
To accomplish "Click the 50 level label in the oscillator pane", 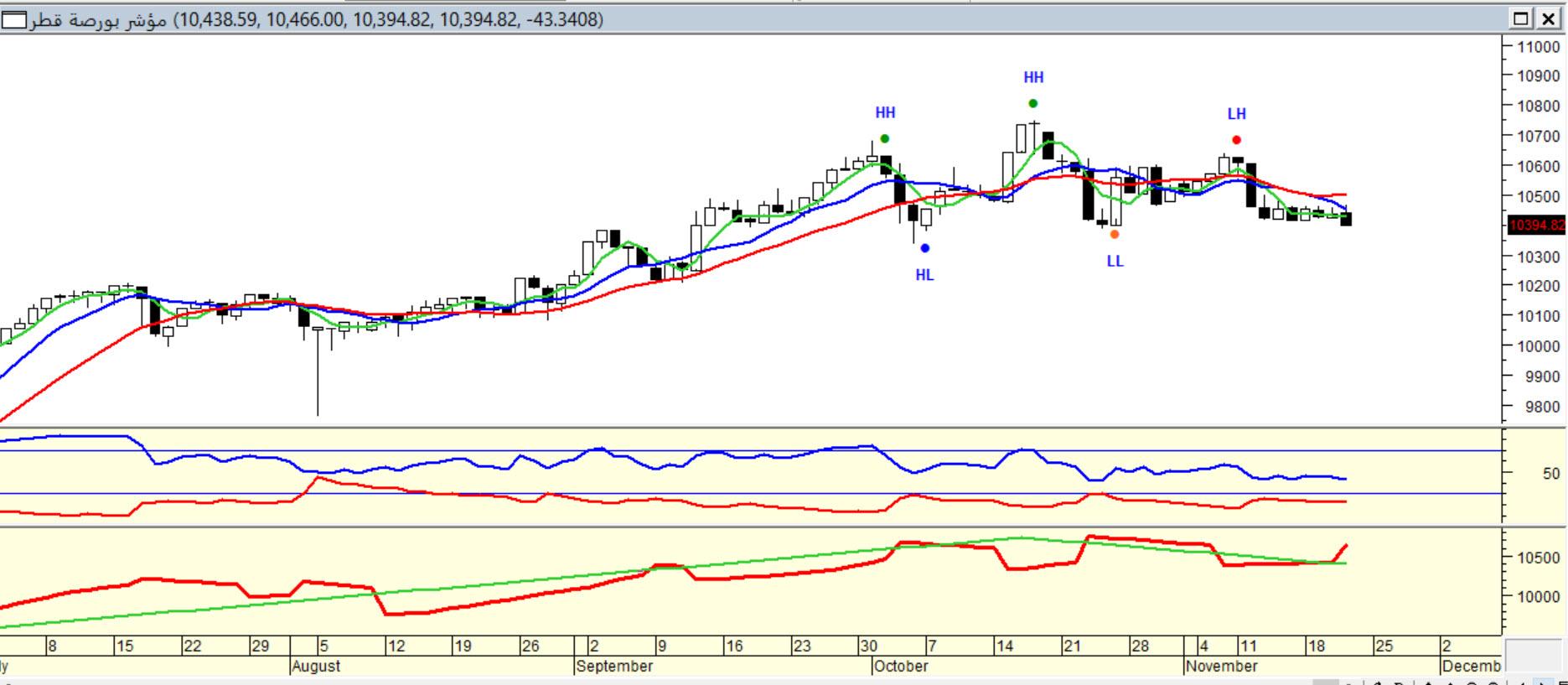I will click(1550, 474).
